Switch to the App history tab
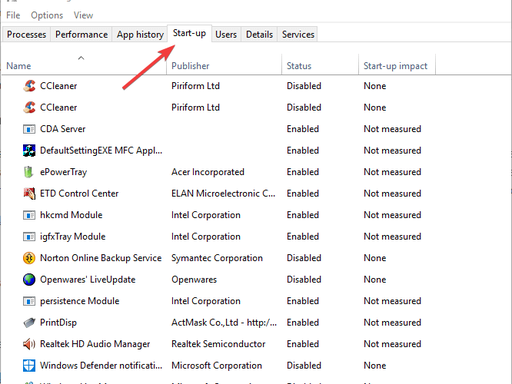 tap(140, 34)
